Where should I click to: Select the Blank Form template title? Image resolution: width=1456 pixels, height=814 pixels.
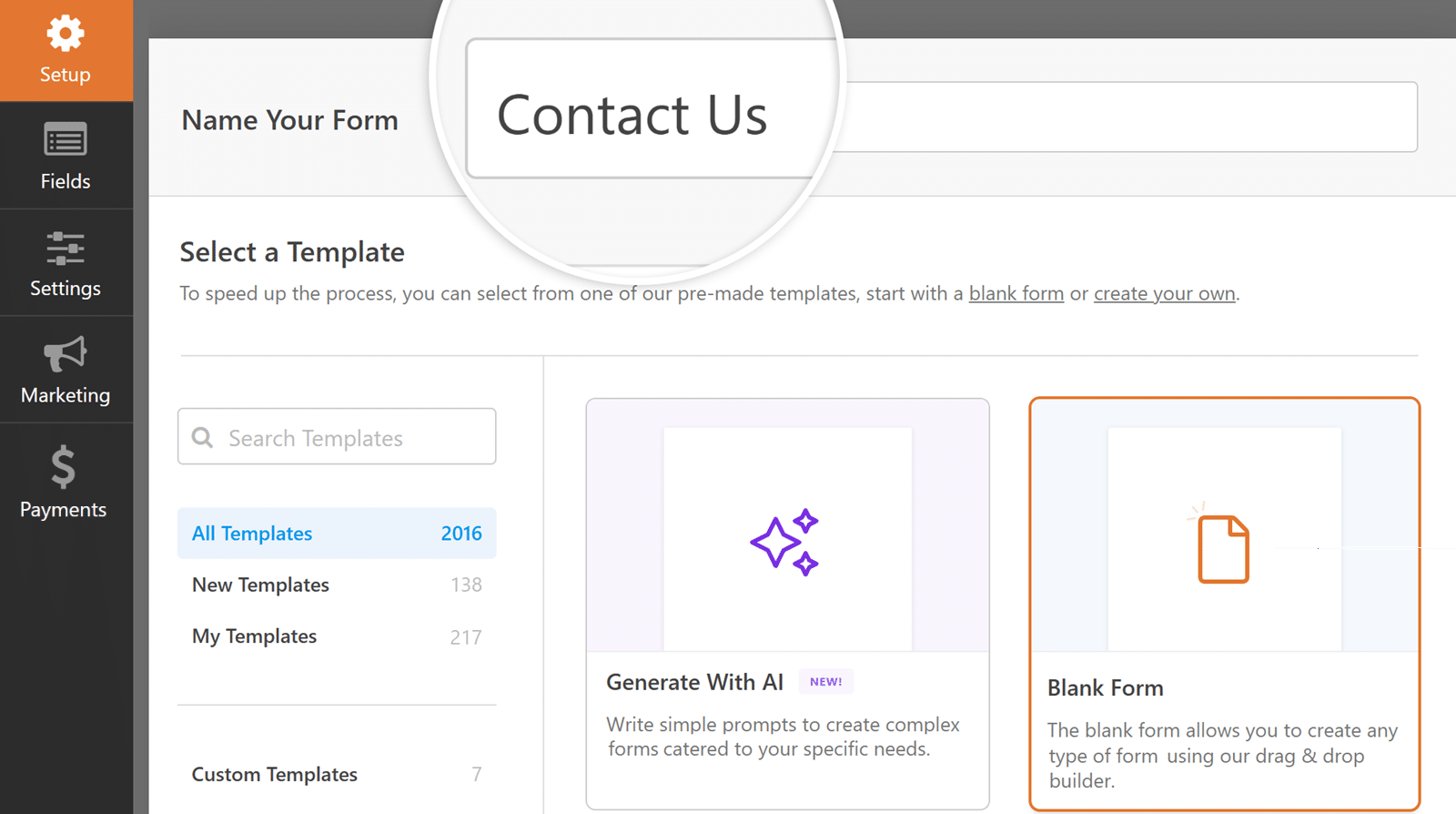pos(1105,688)
